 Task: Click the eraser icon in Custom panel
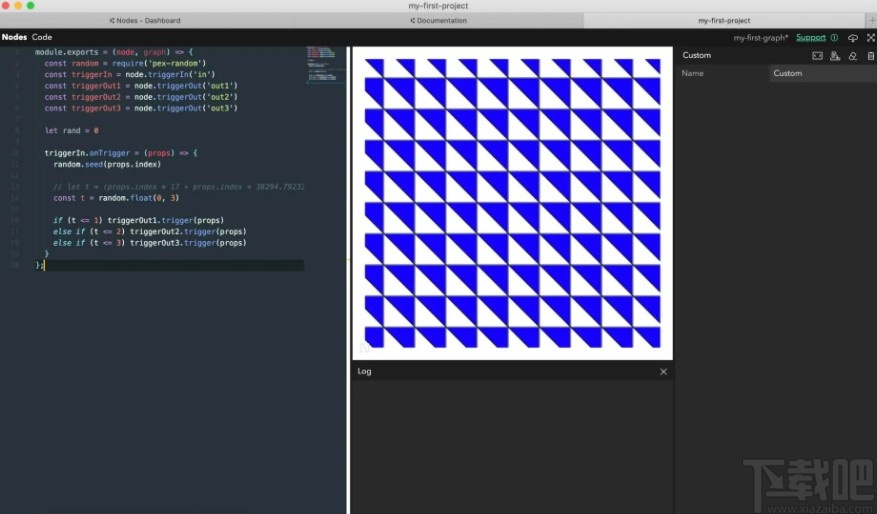(852, 55)
